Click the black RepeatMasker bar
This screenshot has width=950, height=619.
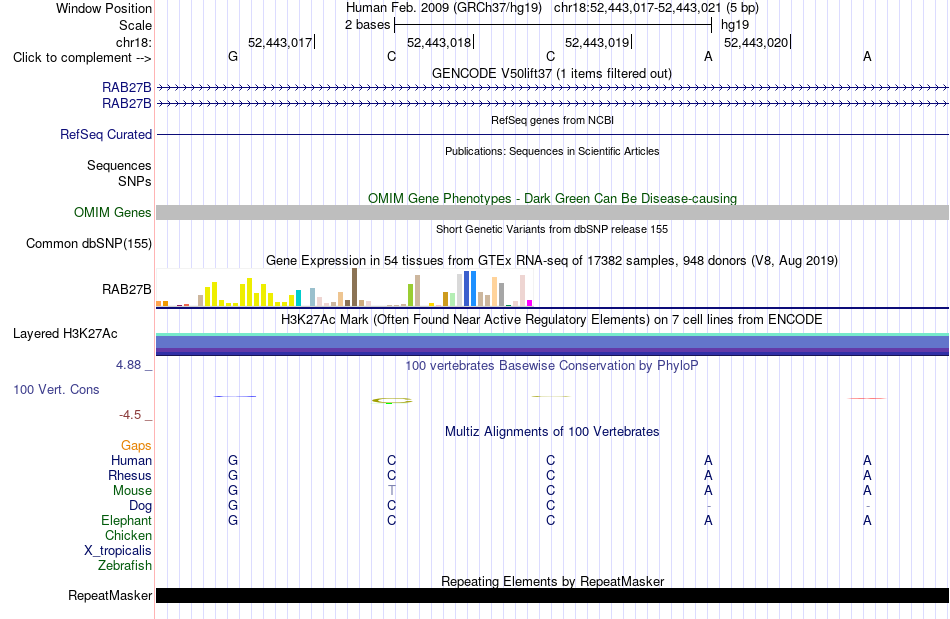tap(553, 595)
